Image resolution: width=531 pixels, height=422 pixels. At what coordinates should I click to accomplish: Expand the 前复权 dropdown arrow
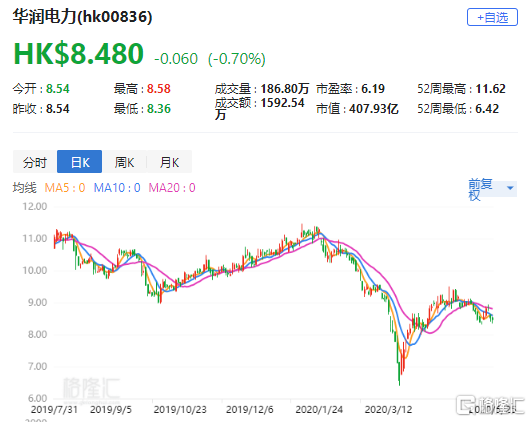click(510, 188)
